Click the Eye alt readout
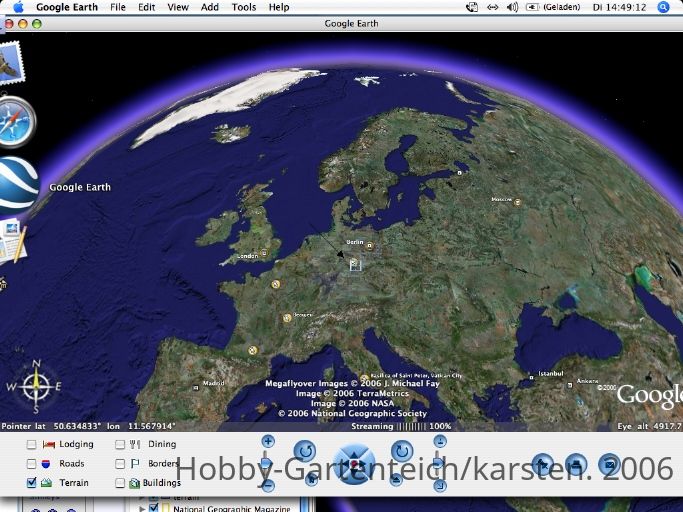This screenshot has width=683, height=512. [649, 426]
